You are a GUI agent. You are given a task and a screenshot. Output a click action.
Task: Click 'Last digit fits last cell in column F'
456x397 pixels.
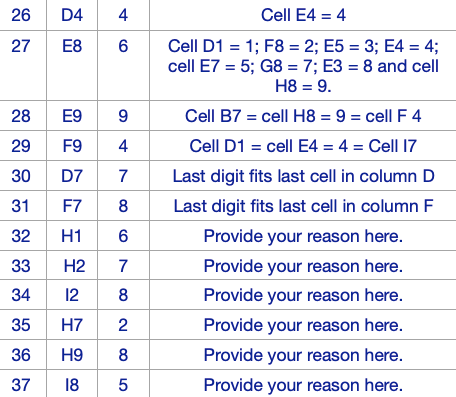pyautogui.click(x=303, y=206)
